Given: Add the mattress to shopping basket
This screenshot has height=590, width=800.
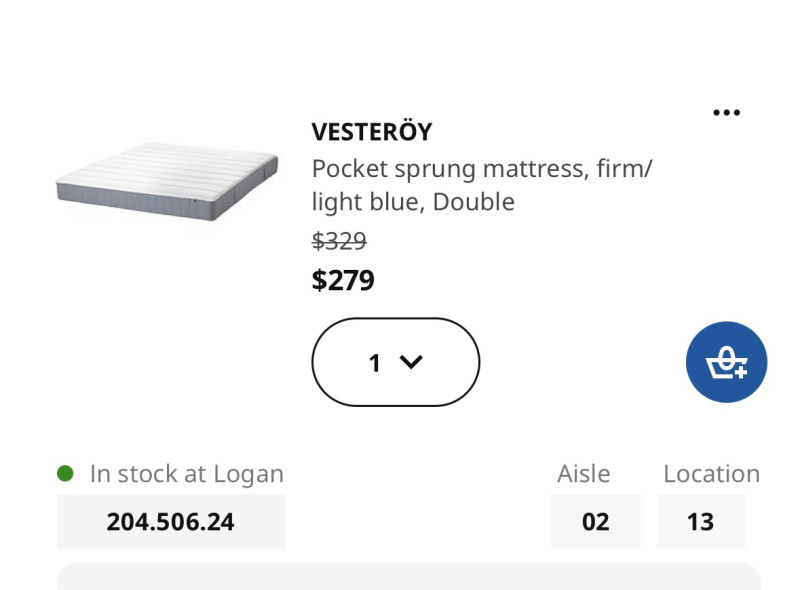Looking at the screenshot, I should (726, 362).
